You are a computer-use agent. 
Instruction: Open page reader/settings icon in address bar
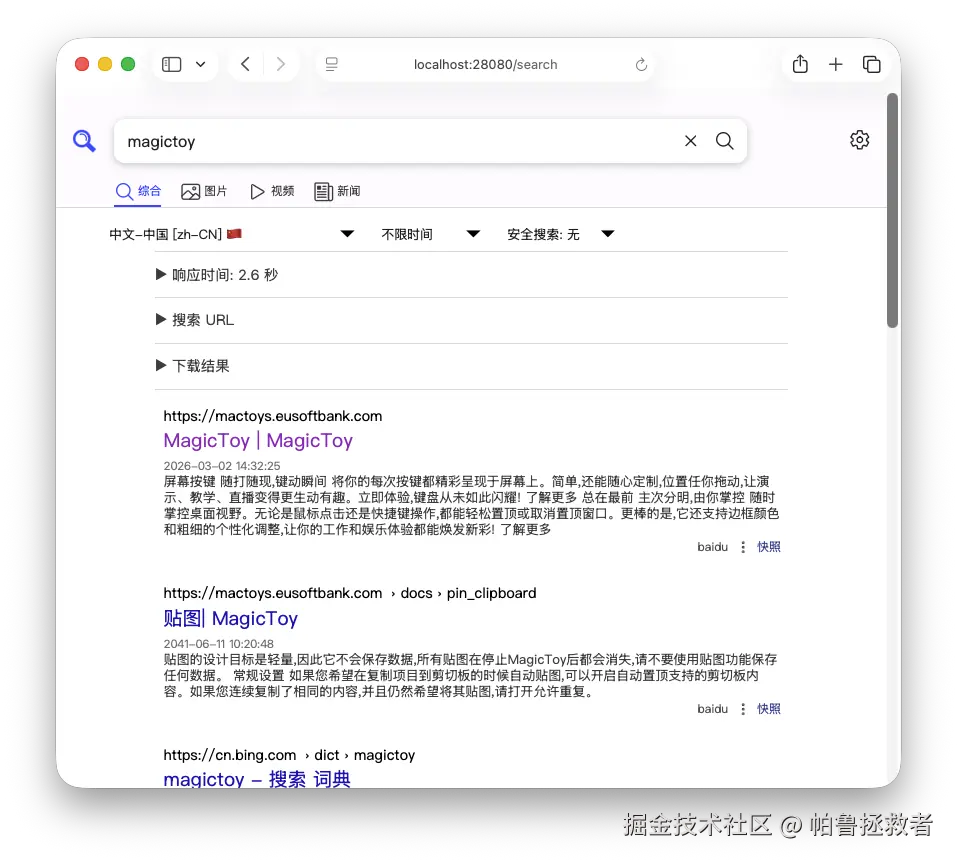[331, 64]
